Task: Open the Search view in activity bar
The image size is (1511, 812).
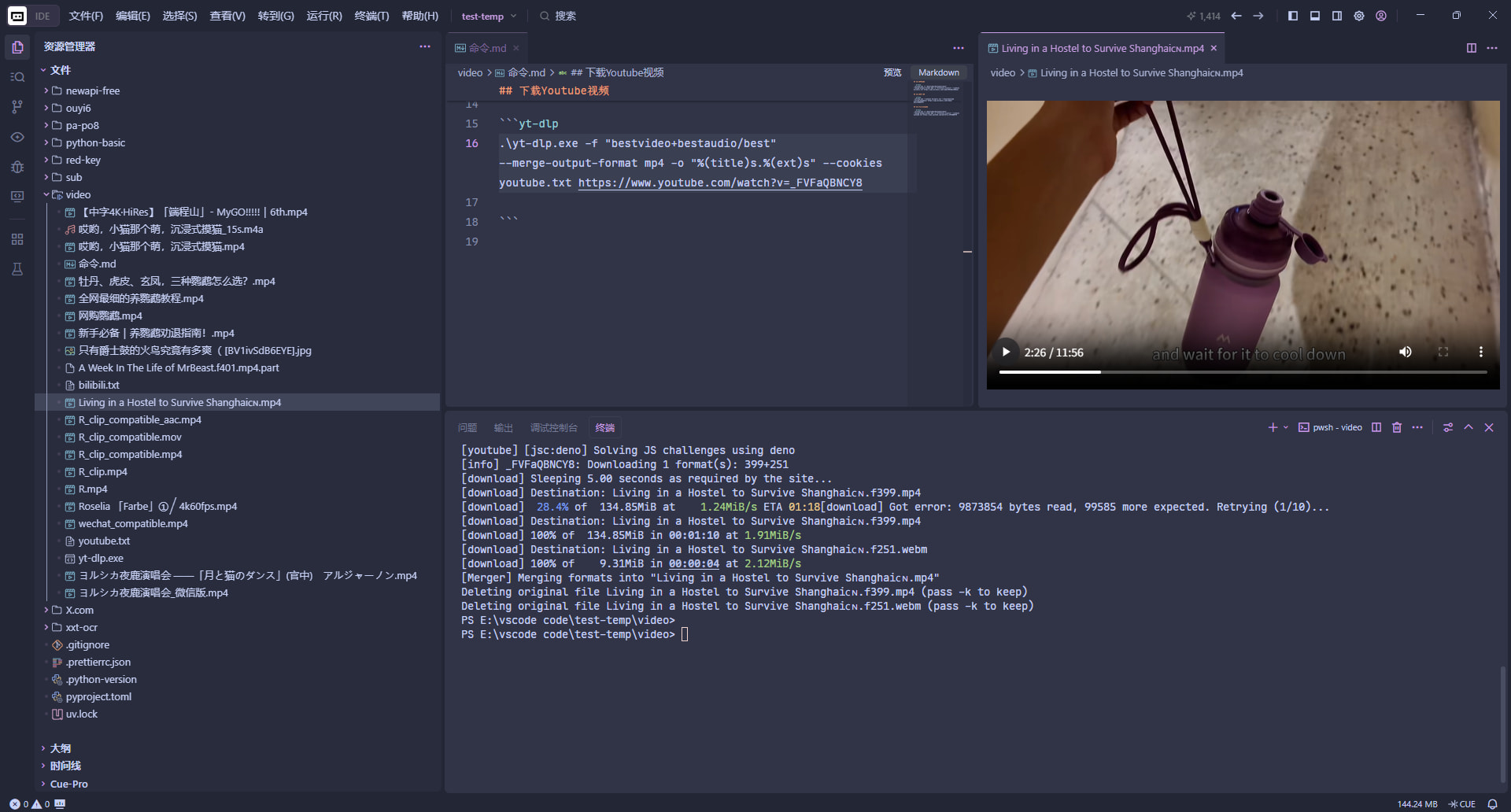Action: [17, 77]
